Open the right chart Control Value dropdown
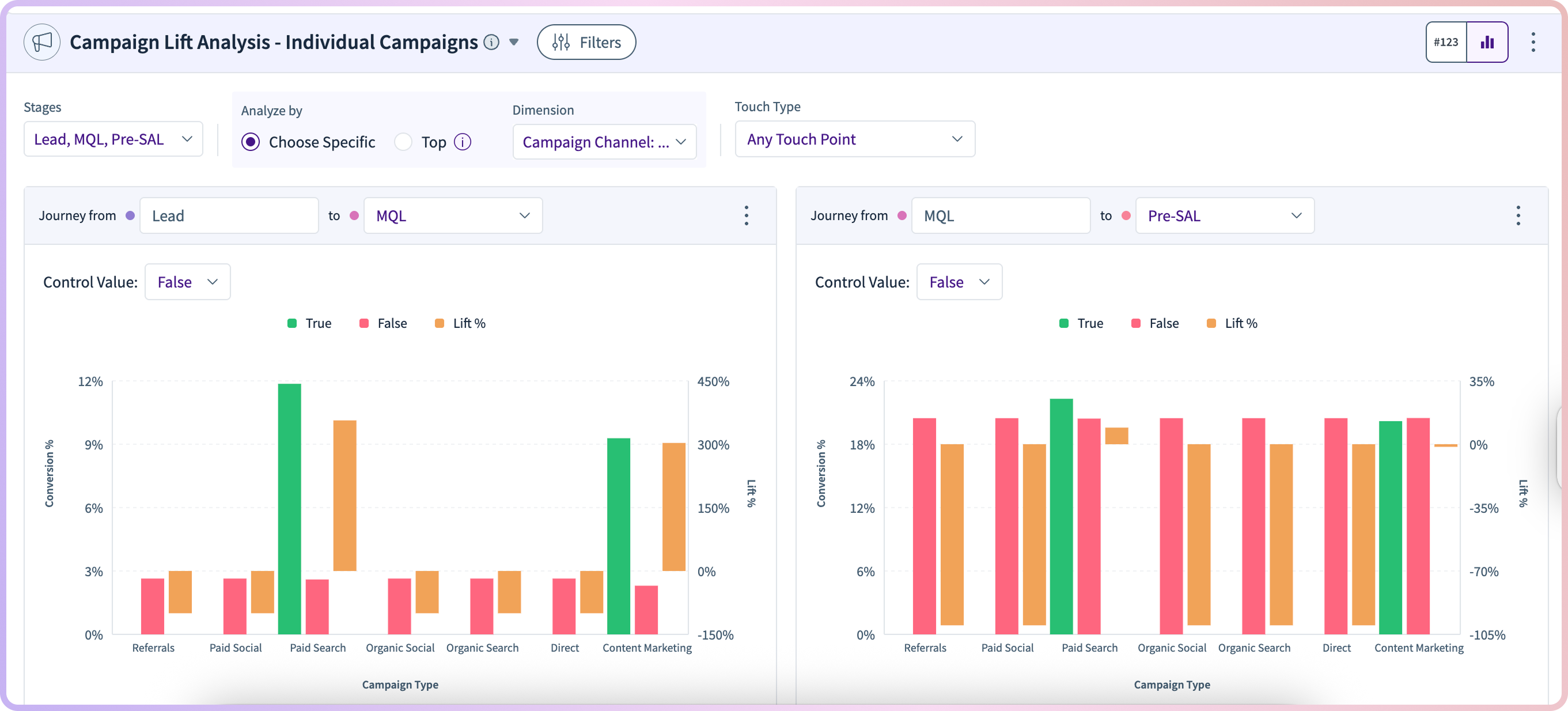Screen dimensions: 1568x711 point(959,282)
